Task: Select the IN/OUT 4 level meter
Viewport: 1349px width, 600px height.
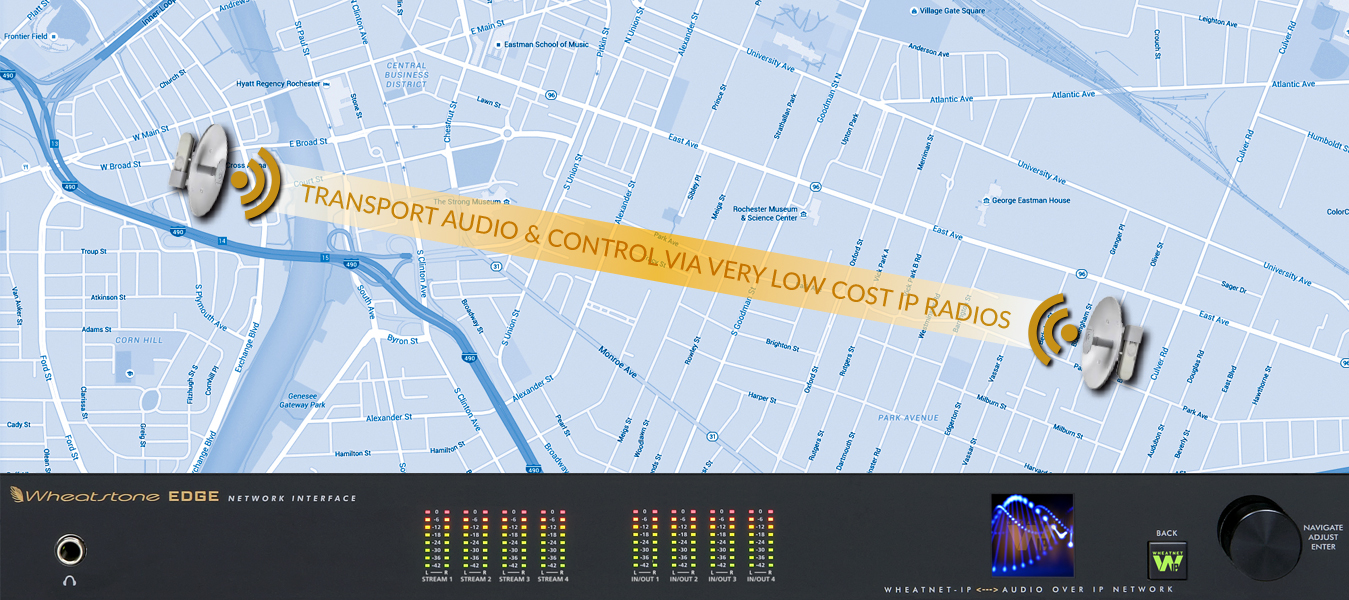Action: [x=759, y=545]
